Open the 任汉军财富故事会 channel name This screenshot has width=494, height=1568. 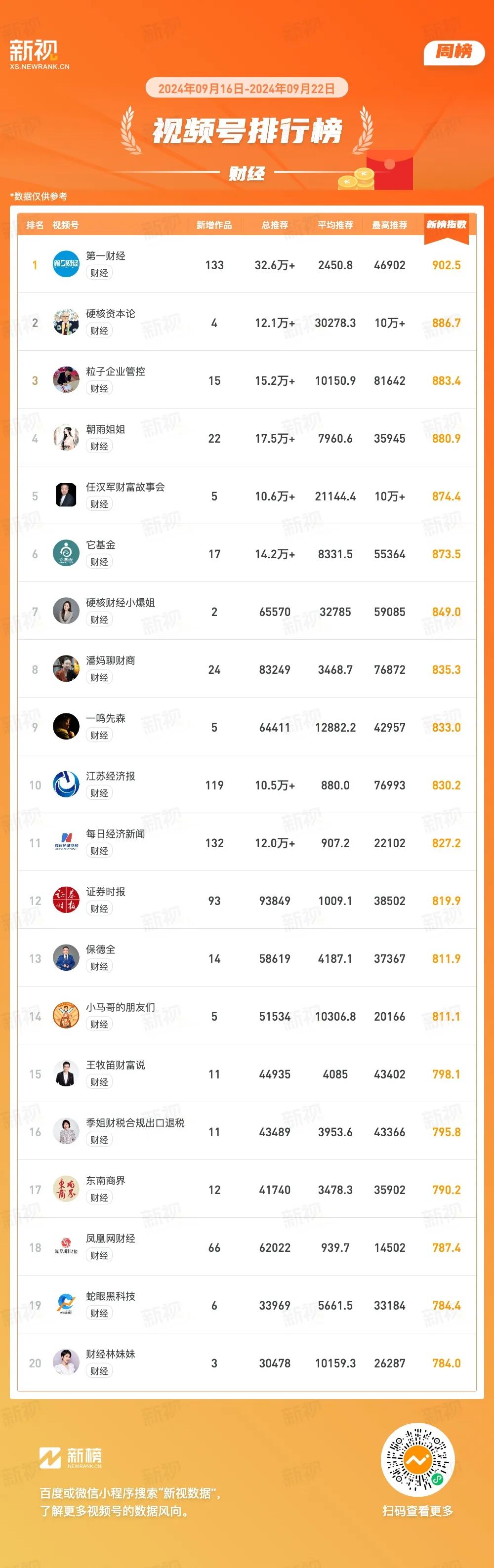tap(125, 487)
